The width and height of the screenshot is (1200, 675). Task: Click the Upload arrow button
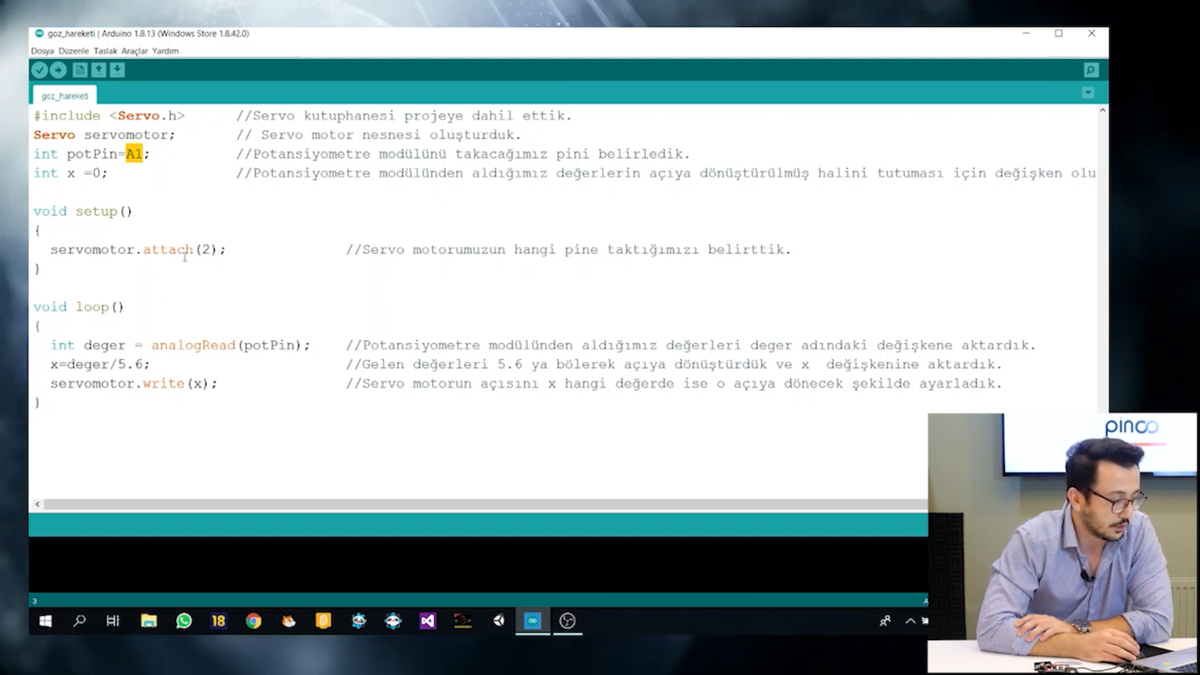click(x=58, y=70)
